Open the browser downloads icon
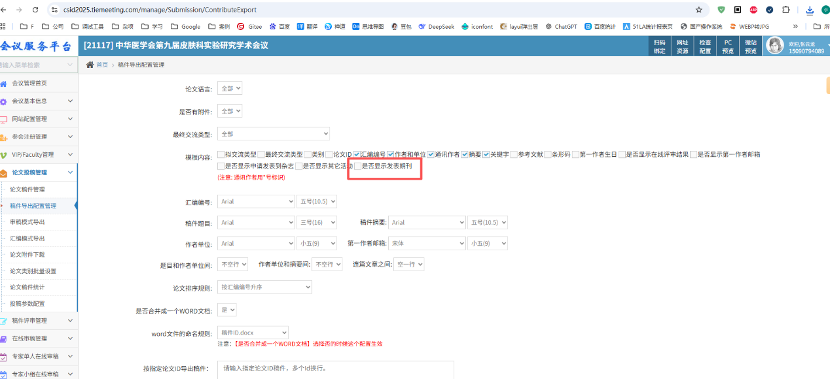The image size is (830, 380). click(809, 10)
